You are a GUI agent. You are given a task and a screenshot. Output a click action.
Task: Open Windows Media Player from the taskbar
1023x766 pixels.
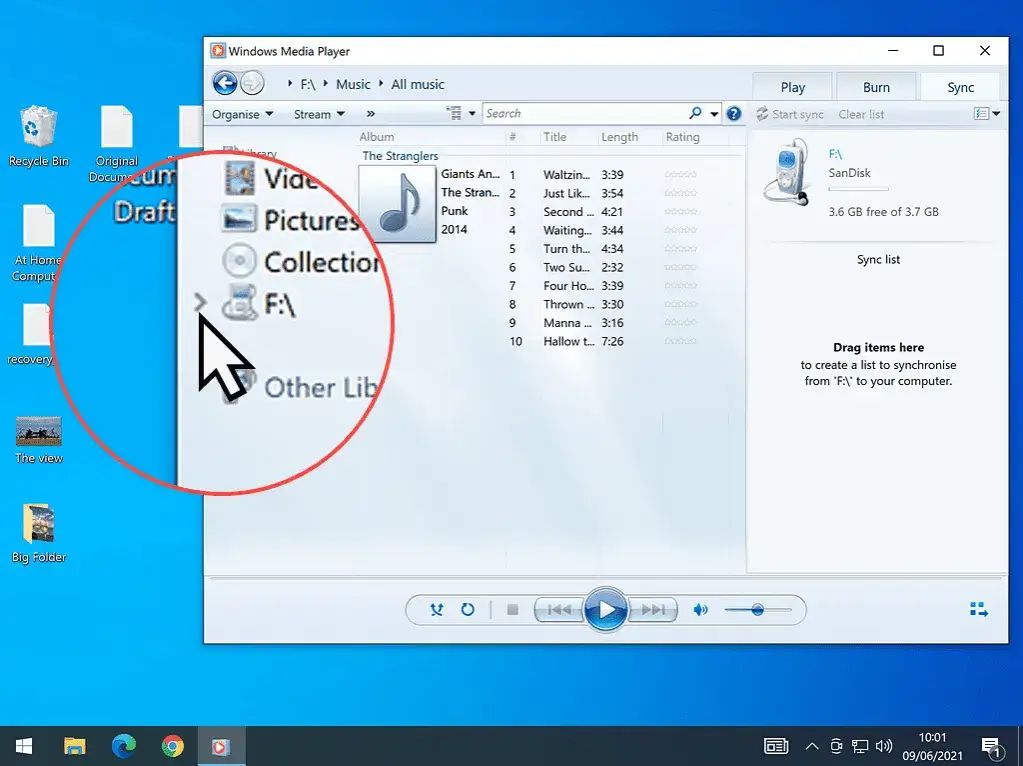click(221, 745)
